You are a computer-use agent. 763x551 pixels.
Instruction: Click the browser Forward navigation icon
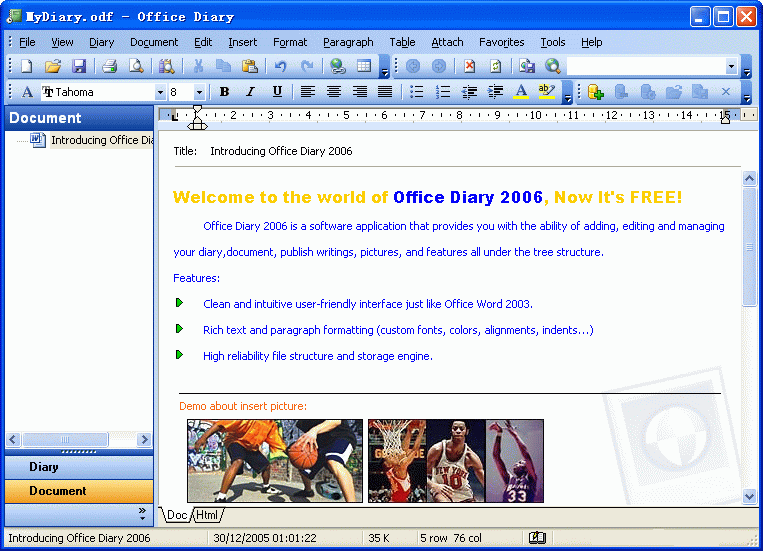439,66
